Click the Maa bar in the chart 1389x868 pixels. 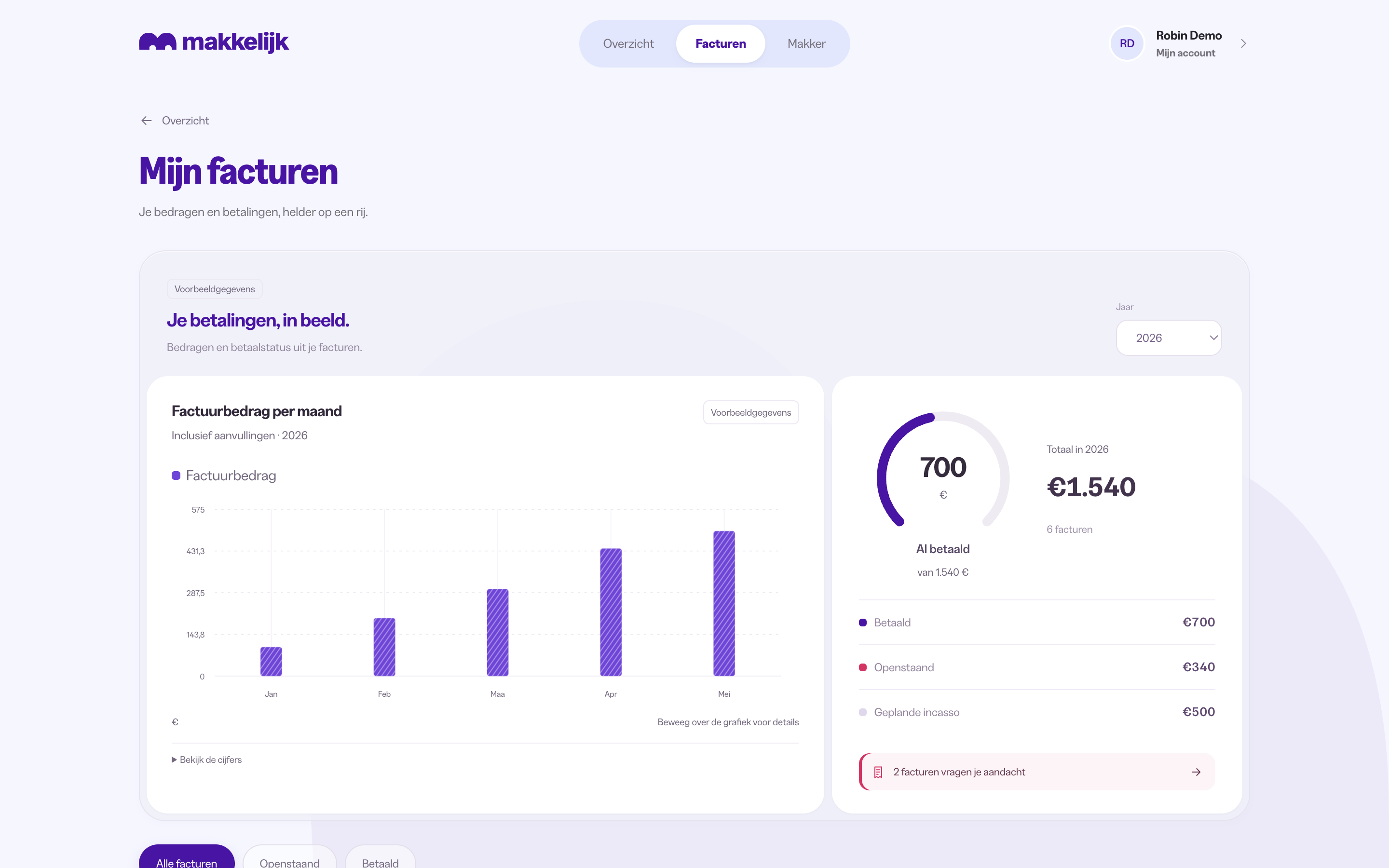coord(498,633)
